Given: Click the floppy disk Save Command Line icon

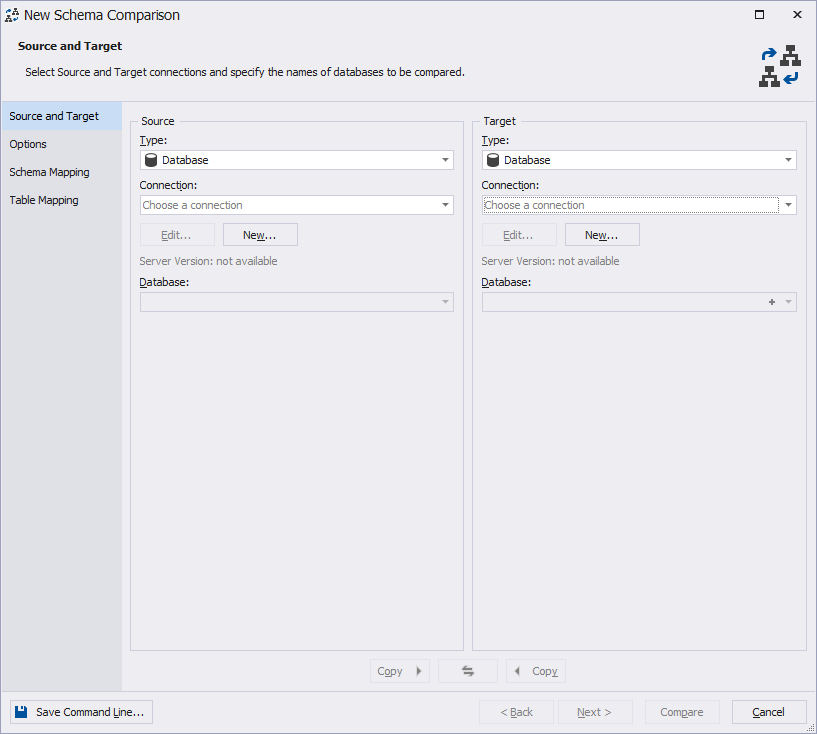Looking at the screenshot, I should point(21,712).
